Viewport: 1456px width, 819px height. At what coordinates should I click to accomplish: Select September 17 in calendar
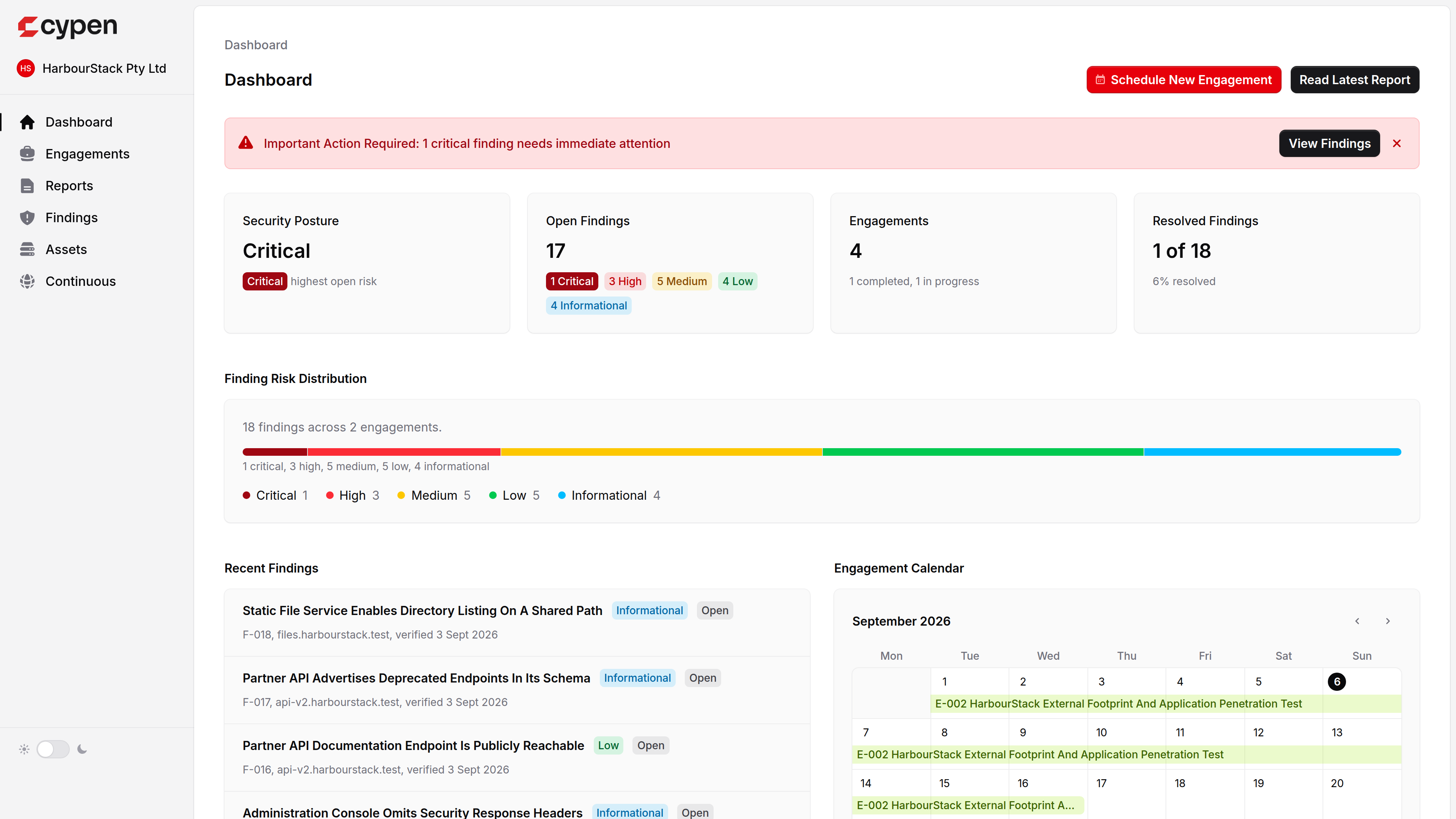pos(1101,783)
